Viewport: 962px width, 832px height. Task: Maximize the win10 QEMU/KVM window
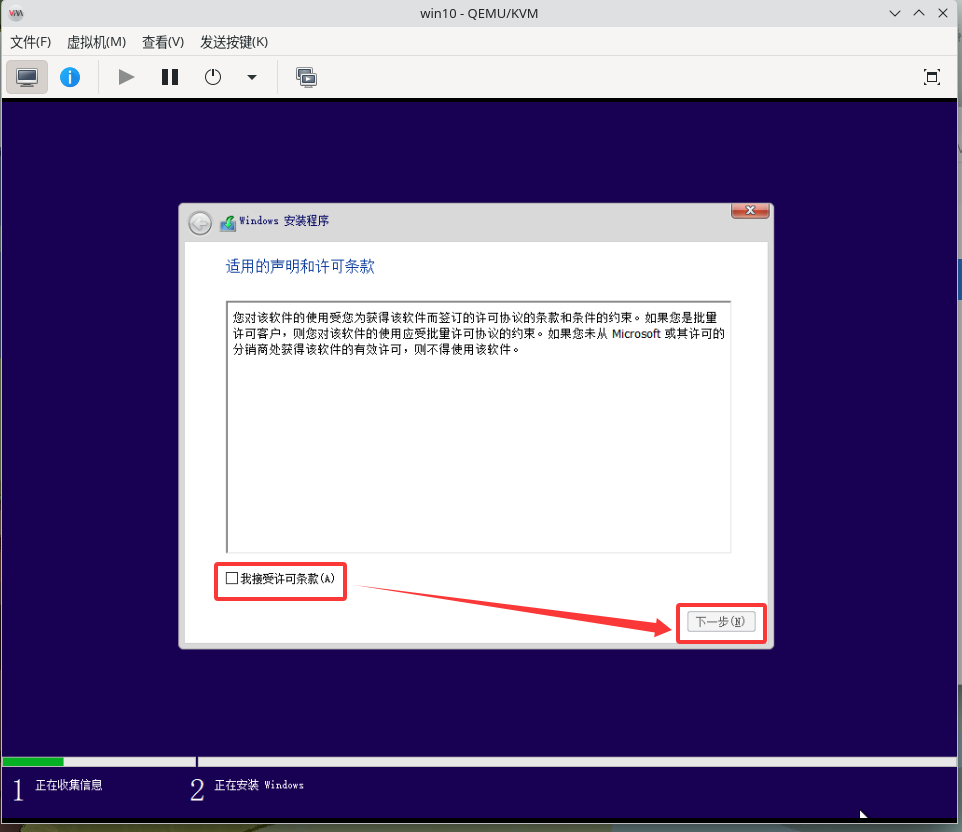tap(918, 13)
